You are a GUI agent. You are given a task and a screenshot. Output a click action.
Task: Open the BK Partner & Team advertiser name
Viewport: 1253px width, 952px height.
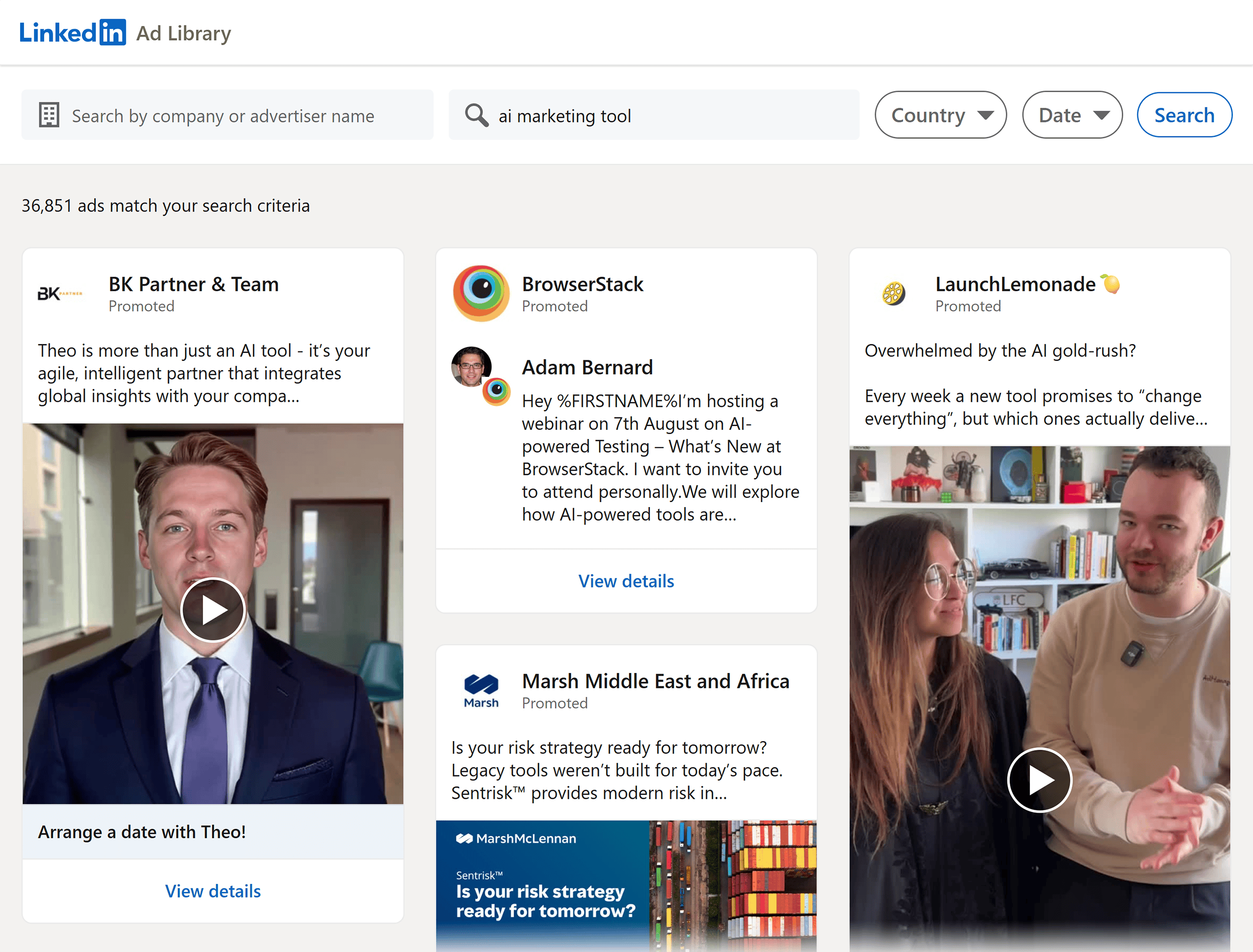[x=193, y=284]
